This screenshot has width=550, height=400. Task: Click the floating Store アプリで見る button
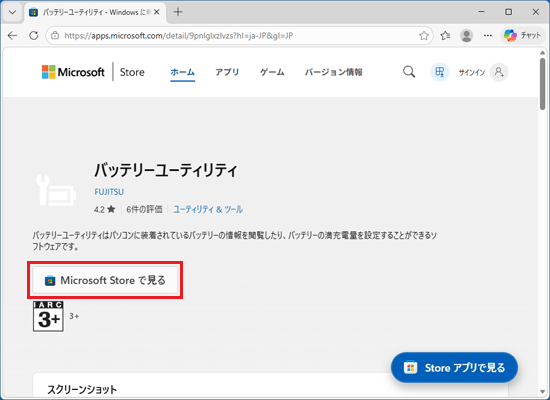[454, 368]
